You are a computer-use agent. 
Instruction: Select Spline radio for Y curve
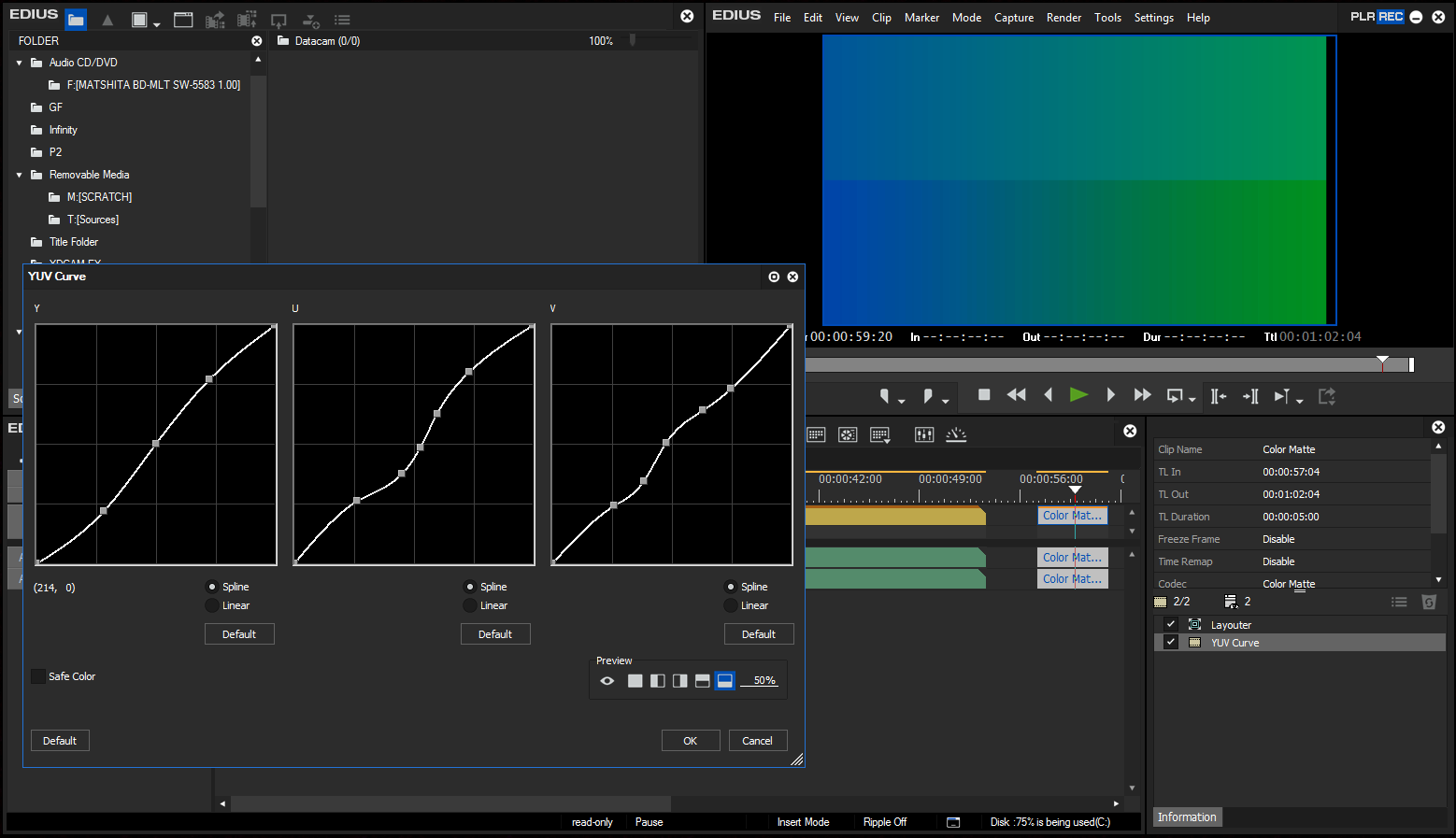pyautogui.click(x=212, y=587)
